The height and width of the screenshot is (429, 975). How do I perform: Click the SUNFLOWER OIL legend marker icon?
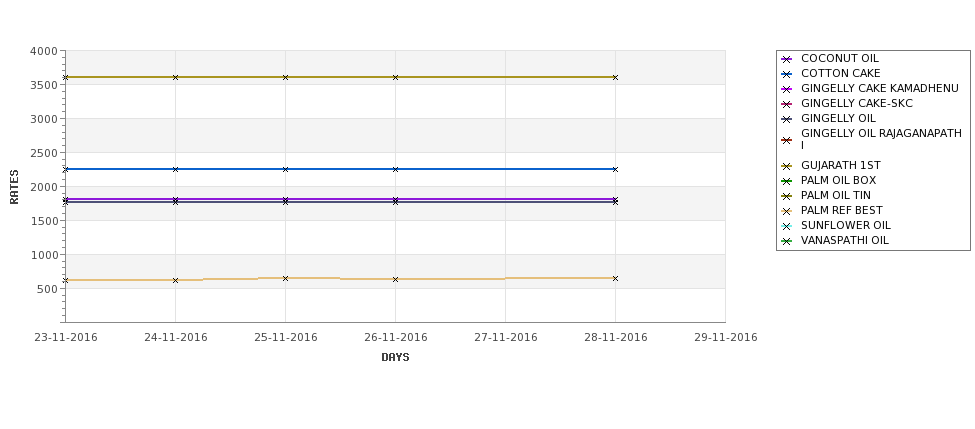[786, 226]
